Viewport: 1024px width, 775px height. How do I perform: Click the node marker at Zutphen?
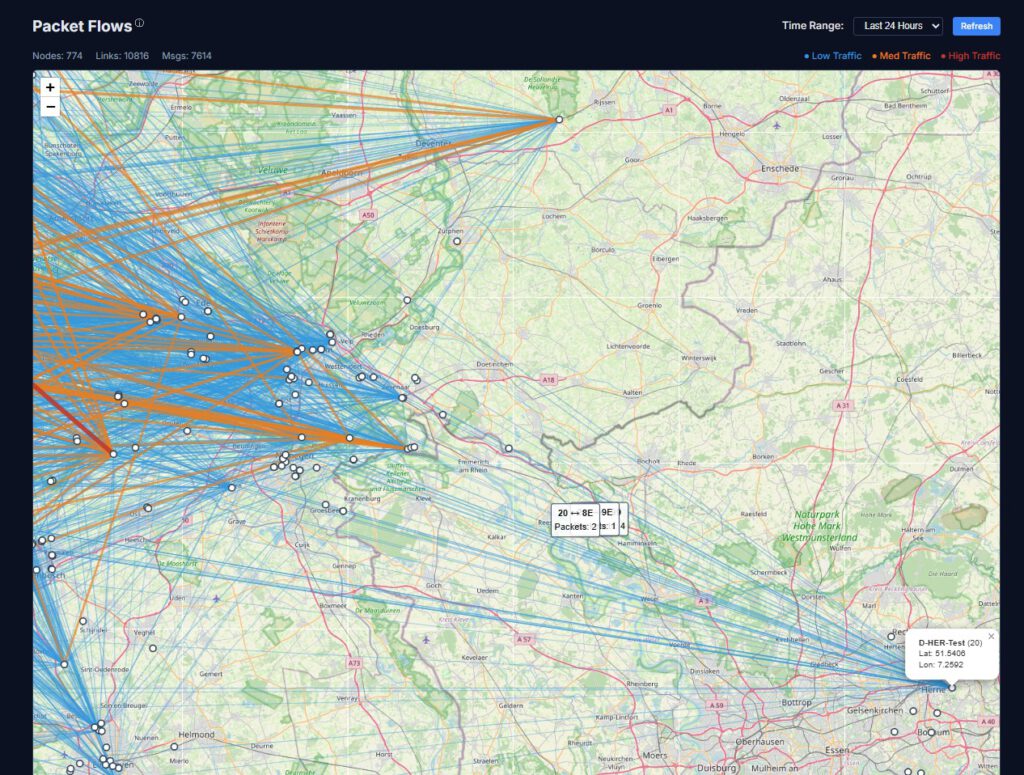pos(457,241)
